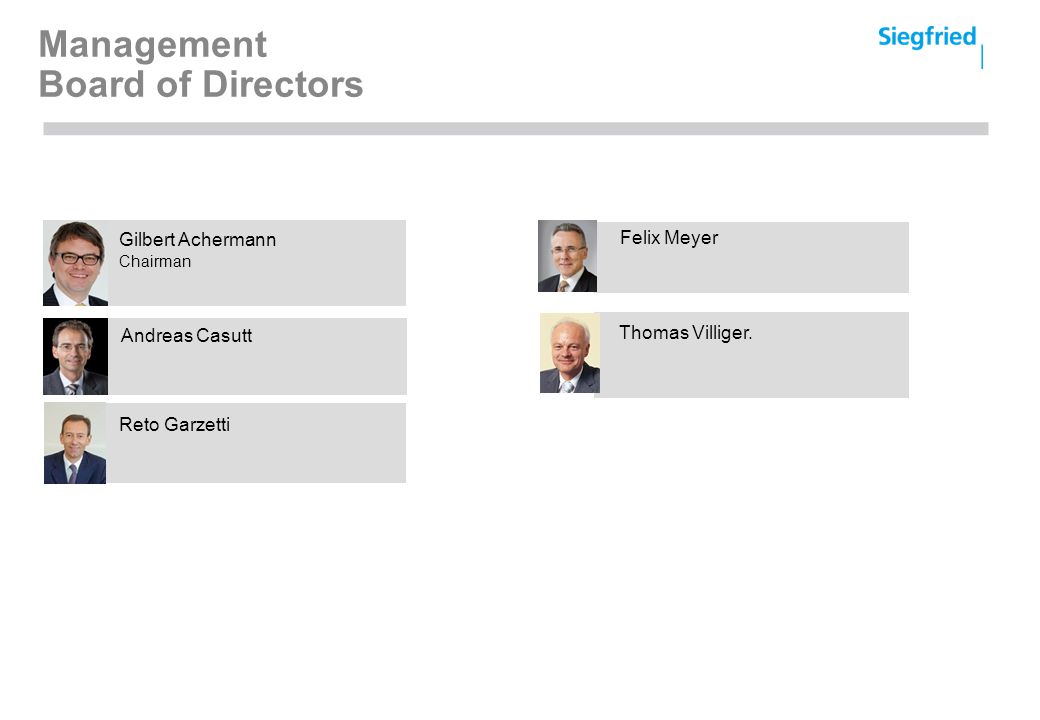Select the Felix Meyer name label

(x=669, y=237)
